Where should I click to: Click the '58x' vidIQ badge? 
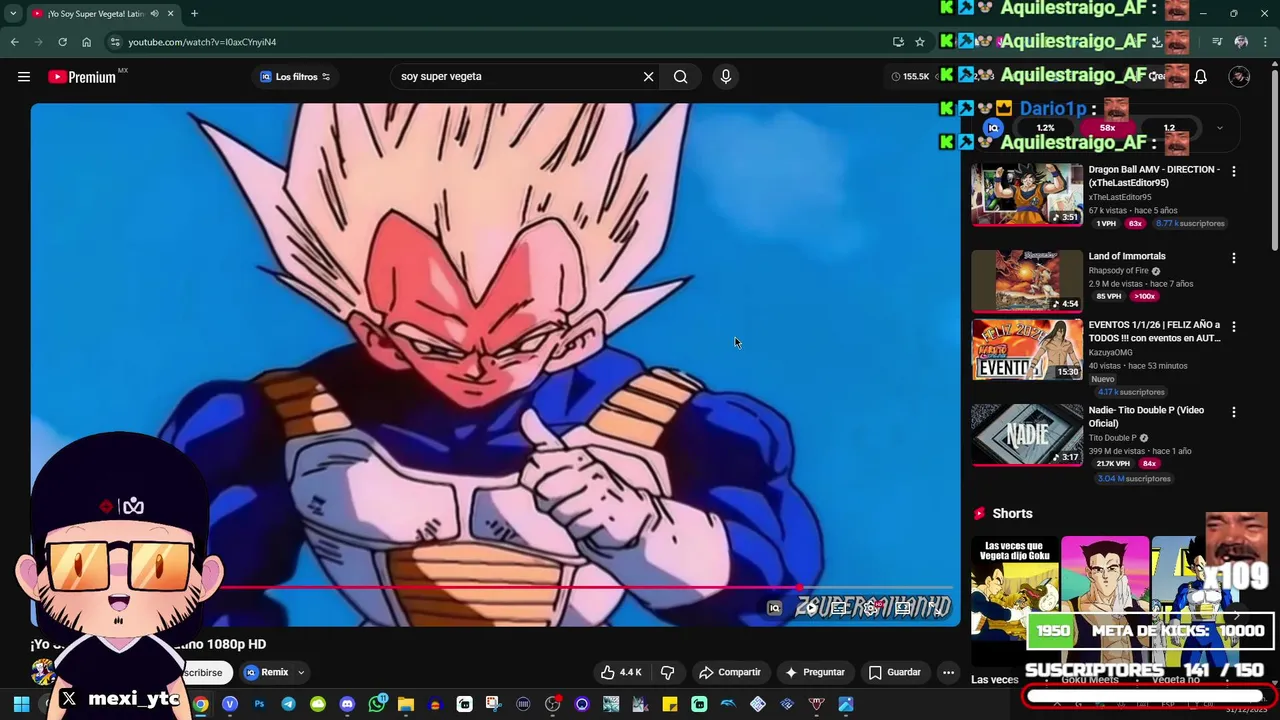[x=1107, y=128]
